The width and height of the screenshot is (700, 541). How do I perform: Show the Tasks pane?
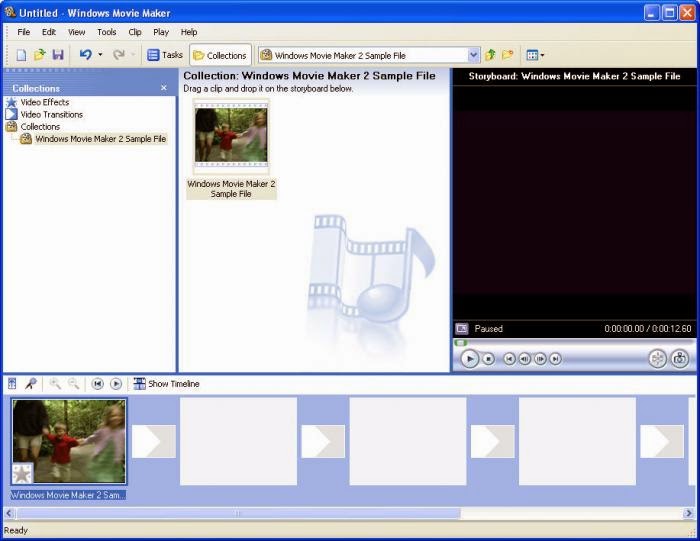pyautogui.click(x=165, y=55)
